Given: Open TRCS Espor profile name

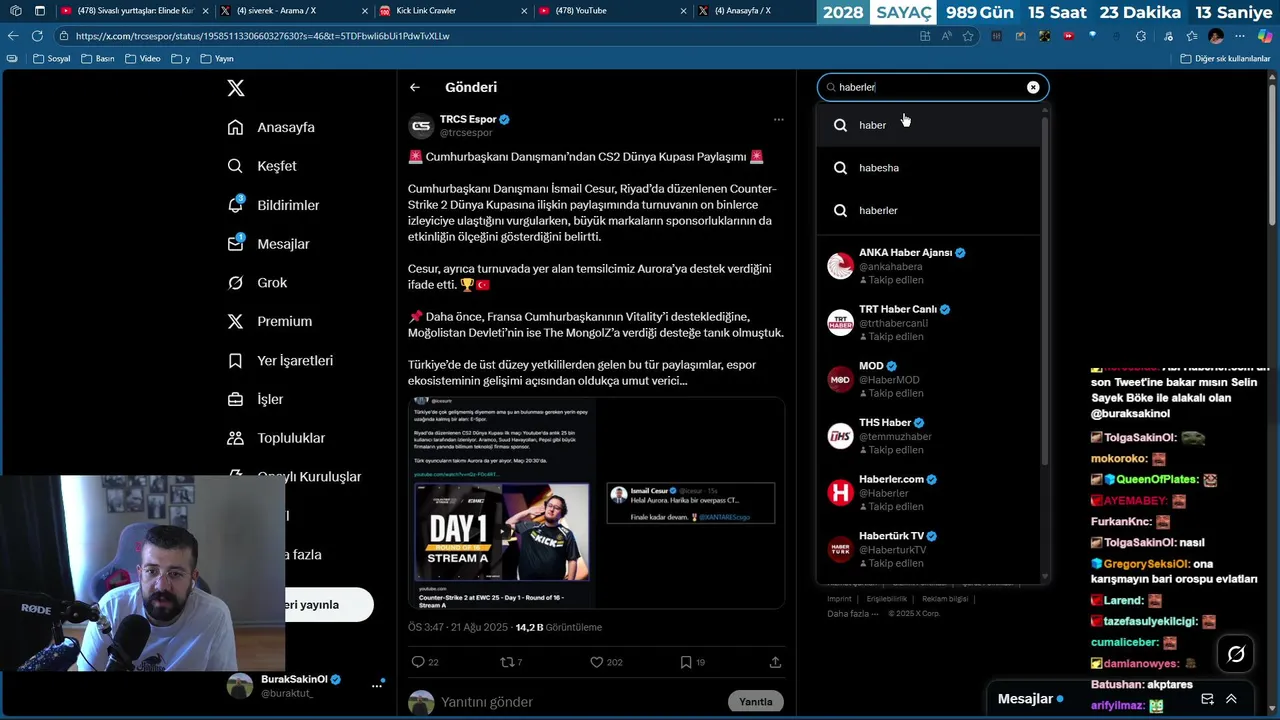Looking at the screenshot, I should [x=468, y=119].
